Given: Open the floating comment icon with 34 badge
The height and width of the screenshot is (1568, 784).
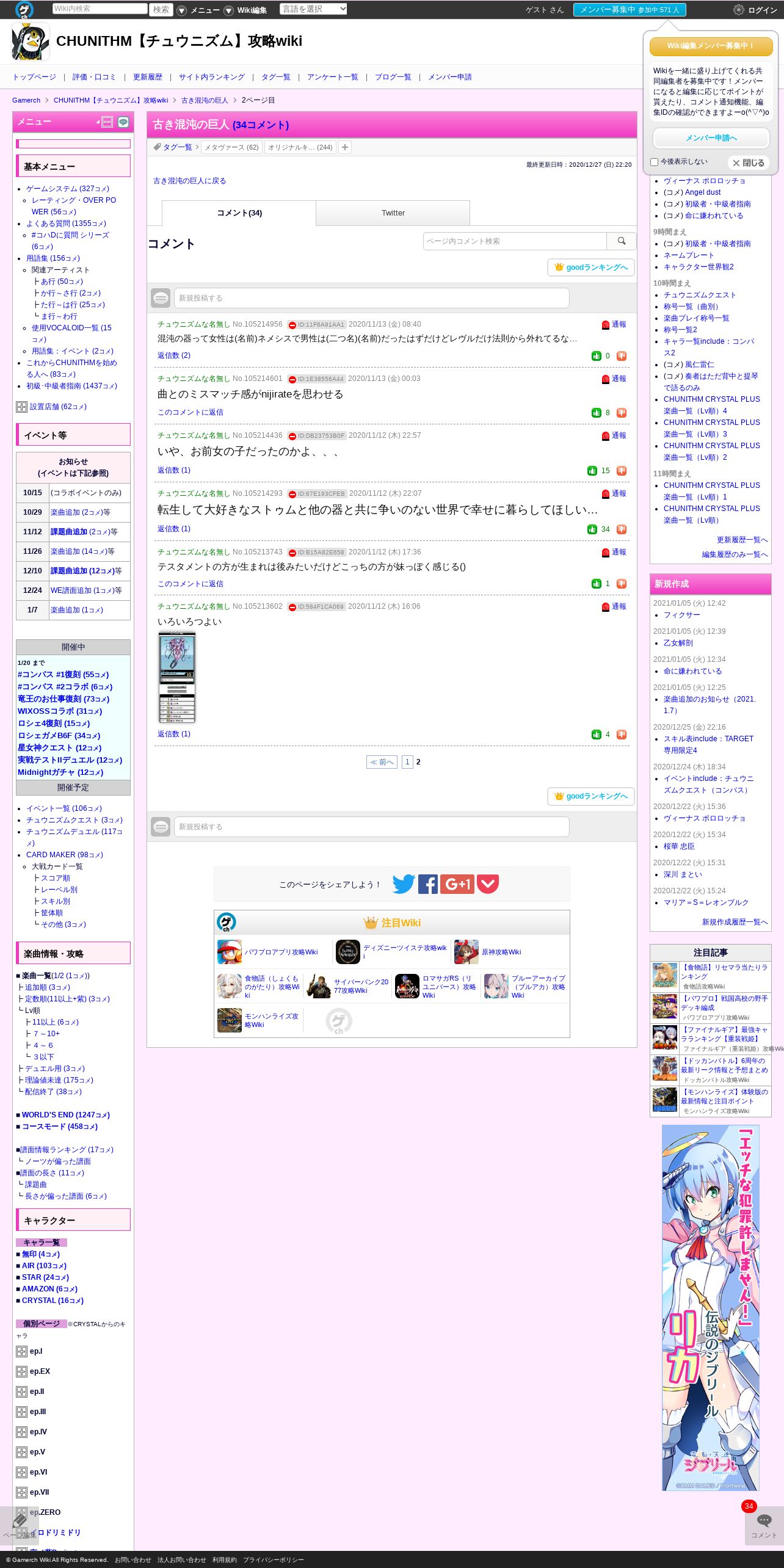Looking at the screenshot, I should point(764,1525).
